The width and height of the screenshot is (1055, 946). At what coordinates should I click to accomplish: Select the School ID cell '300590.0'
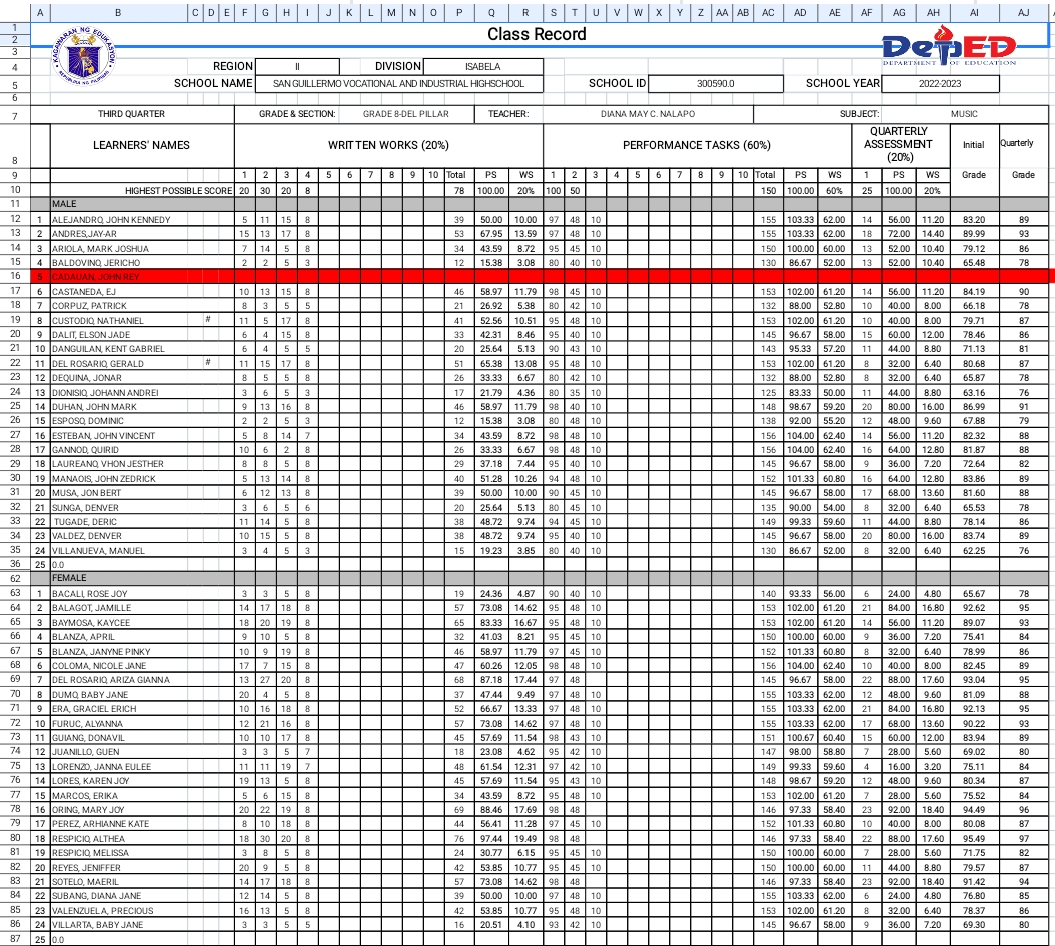pyautogui.click(x=715, y=84)
